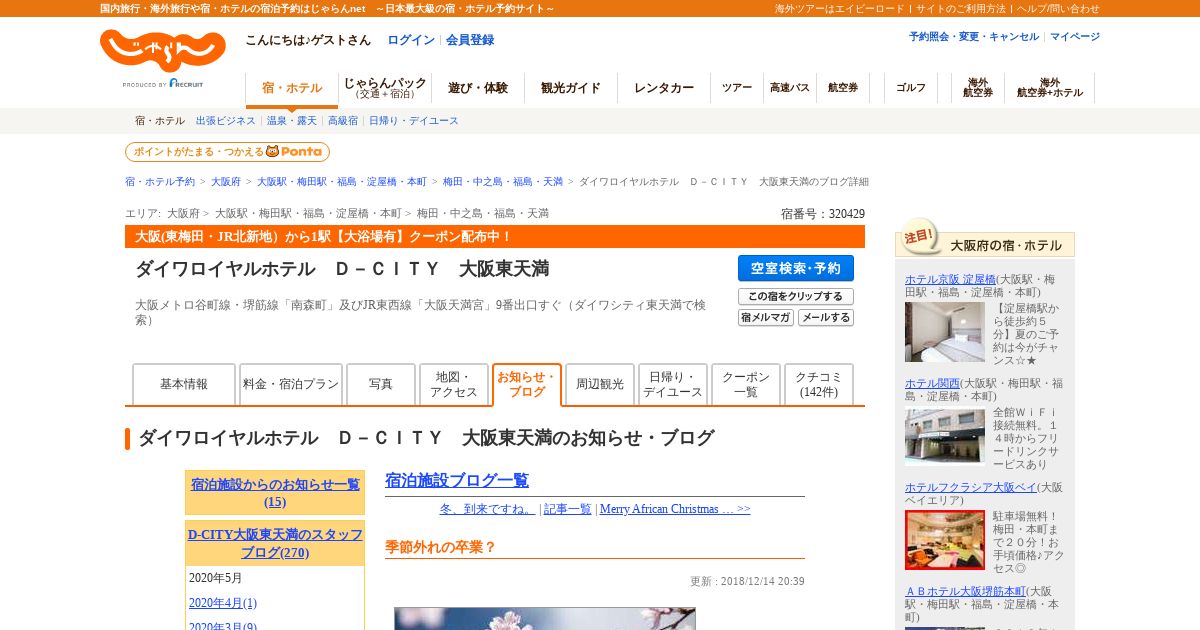The width and height of the screenshot is (1200, 630).
Task: Open 2020年3月(9) archive link
Action: point(223,627)
